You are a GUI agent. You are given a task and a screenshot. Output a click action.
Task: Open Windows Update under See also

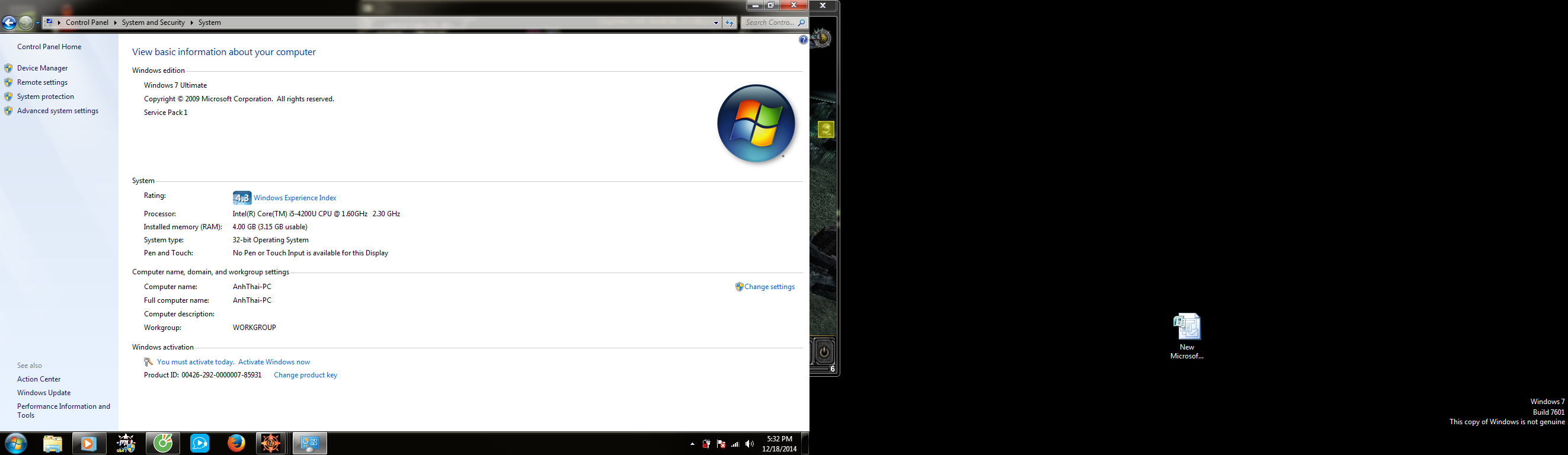(44, 393)
